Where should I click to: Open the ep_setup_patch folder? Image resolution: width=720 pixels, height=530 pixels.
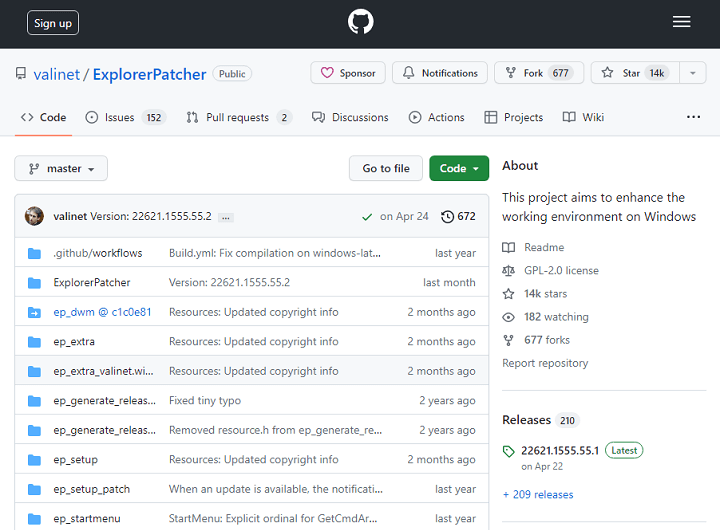[x=91, y=489]
